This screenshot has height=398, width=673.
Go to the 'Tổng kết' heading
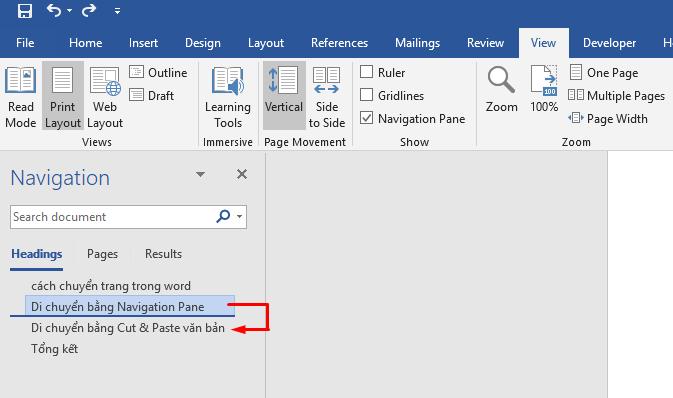(x=55, y=349)
